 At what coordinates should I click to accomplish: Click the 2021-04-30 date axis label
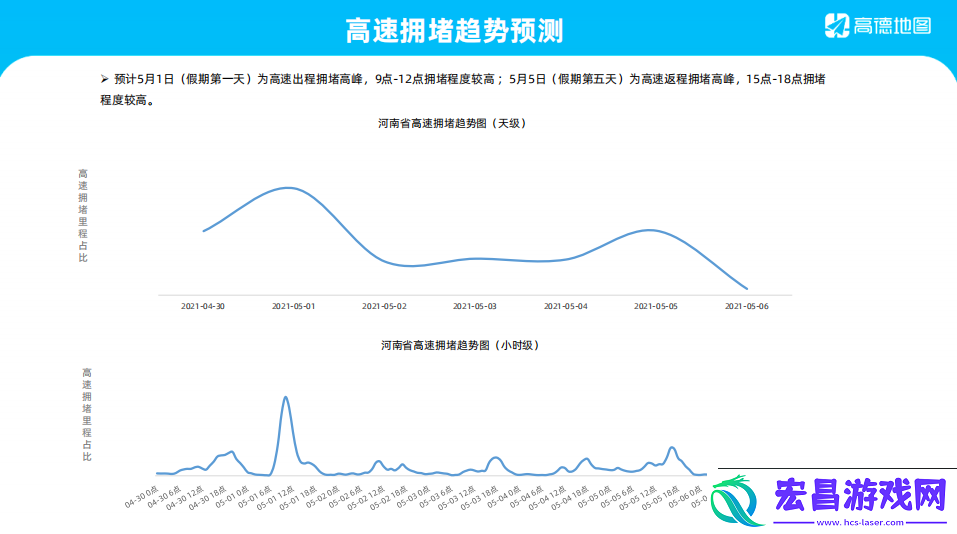pos(203,306)
